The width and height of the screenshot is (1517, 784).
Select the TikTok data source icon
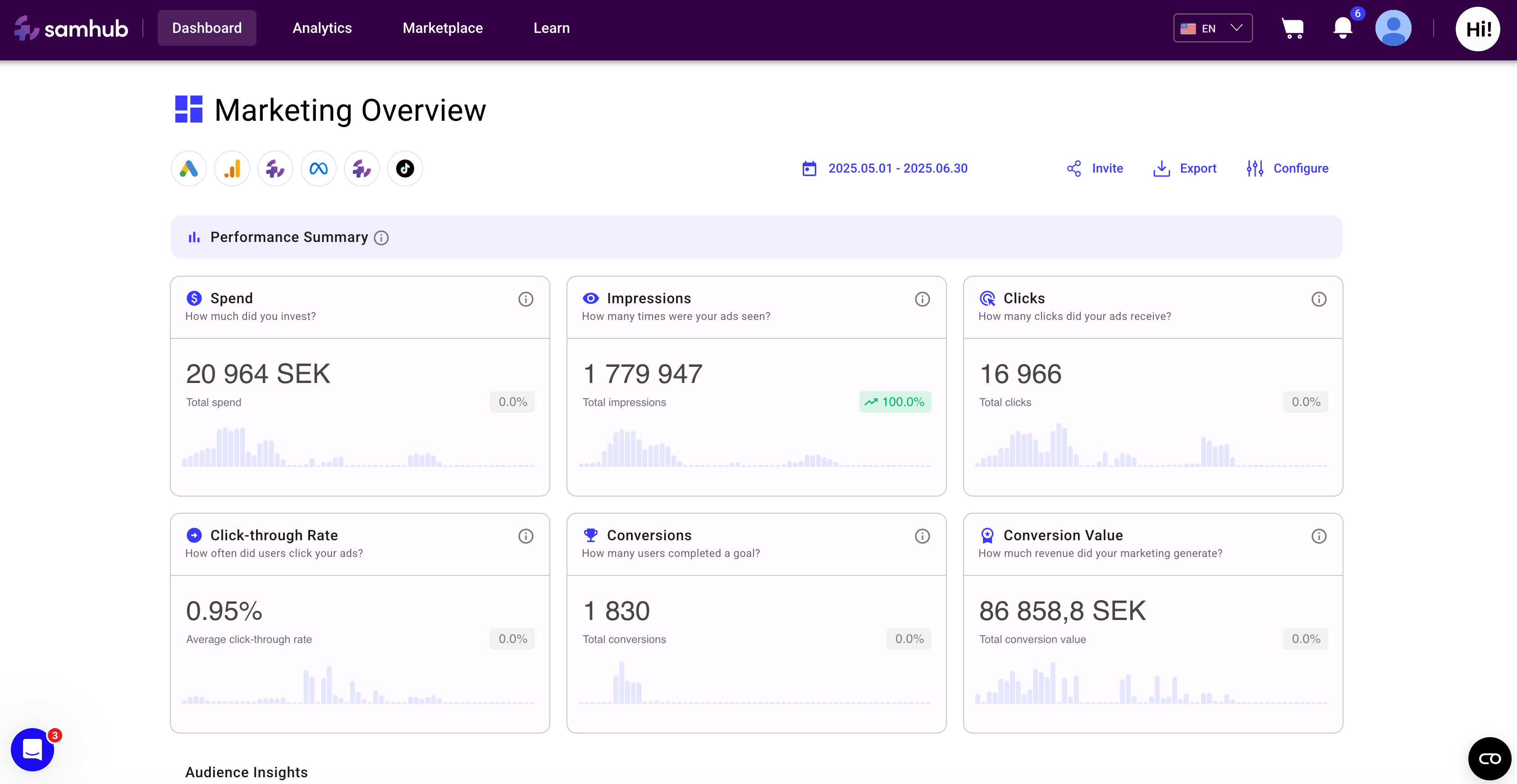(x=405, y=169)
